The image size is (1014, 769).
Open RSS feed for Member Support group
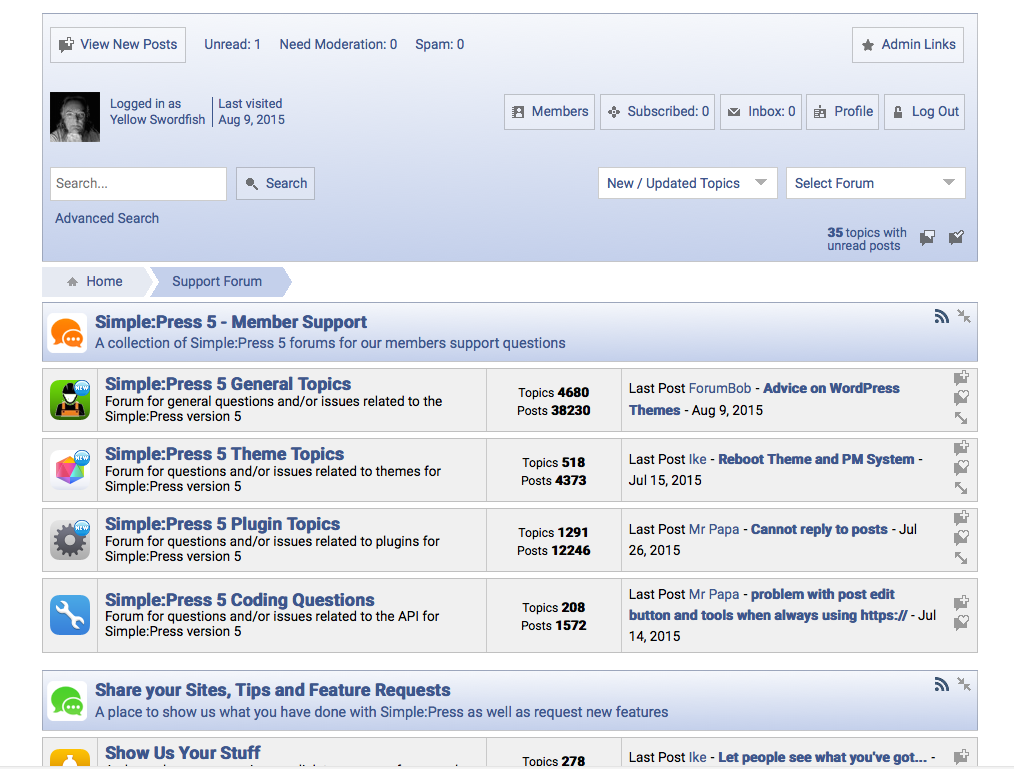941,317
